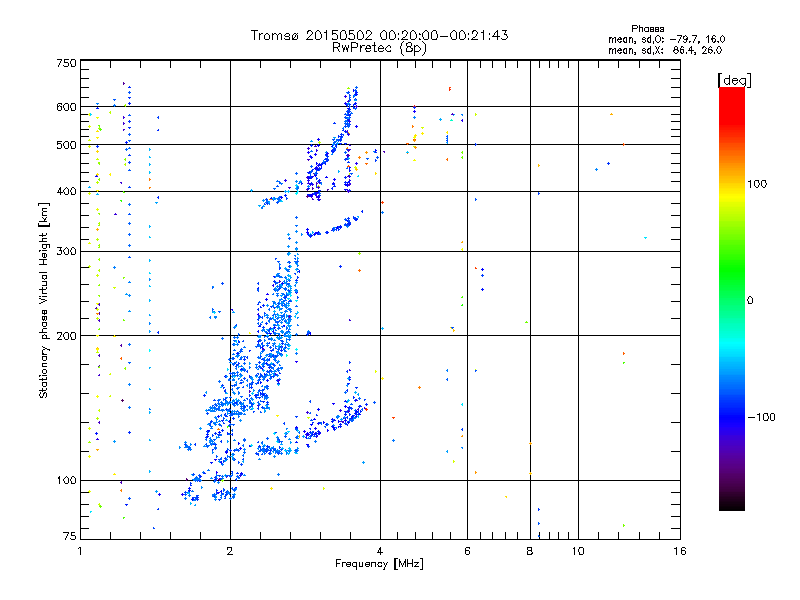The width and height of the screenshot is (800, 600).
Task: Click the 'mean, sd,O: -79.7, 16.0' text
Action: (666, 39)
